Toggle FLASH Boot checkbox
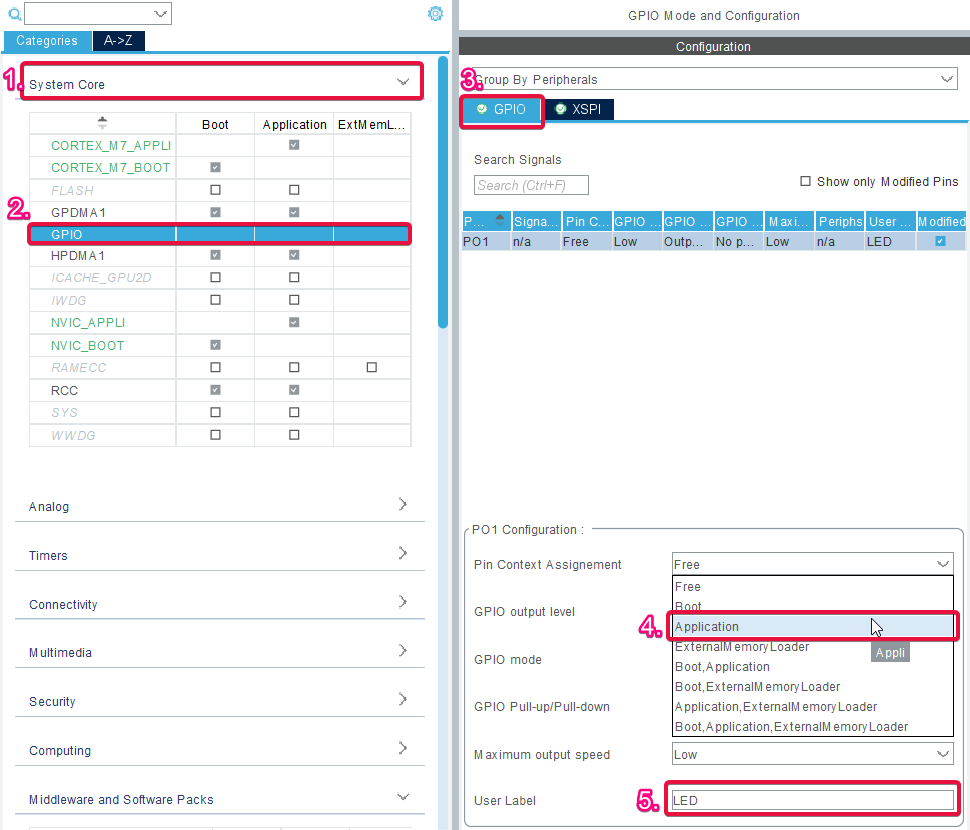The width and height of the screenshot is (970, 830). [x=215, y=190]
